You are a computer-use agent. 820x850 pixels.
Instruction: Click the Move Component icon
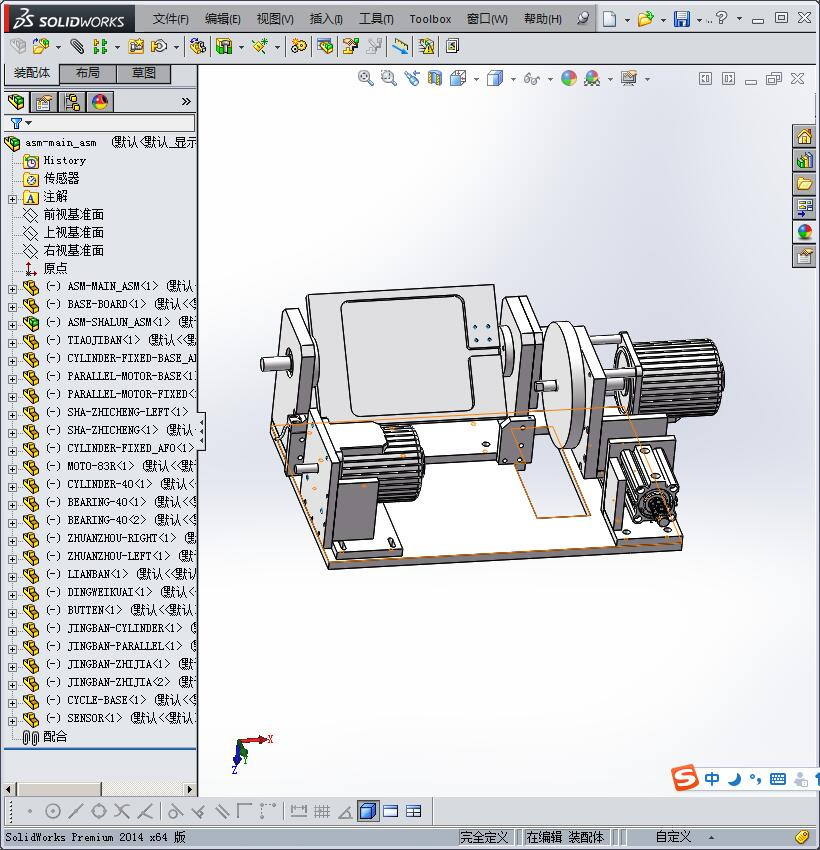[159, 47]
